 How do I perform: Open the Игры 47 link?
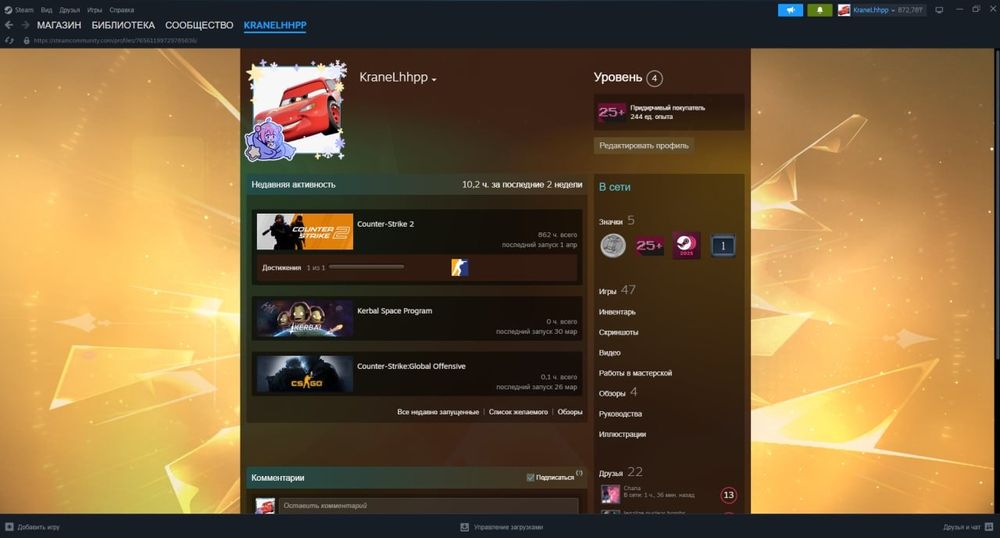[617, 290]
